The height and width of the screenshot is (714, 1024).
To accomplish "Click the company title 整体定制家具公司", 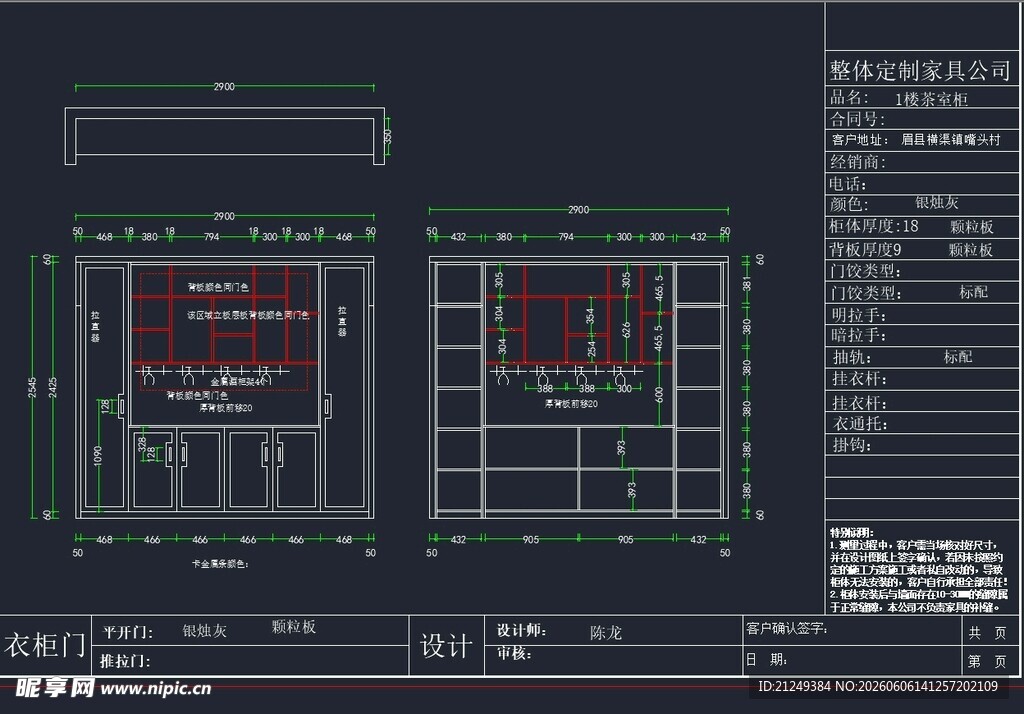I will [x=920, y=71].
